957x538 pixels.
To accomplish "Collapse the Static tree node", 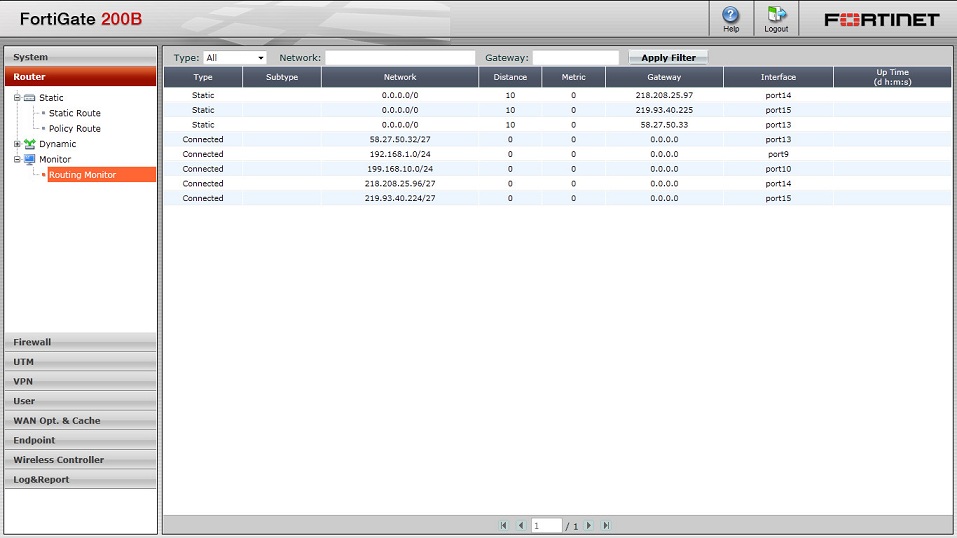I will click(x=17, y=98).
